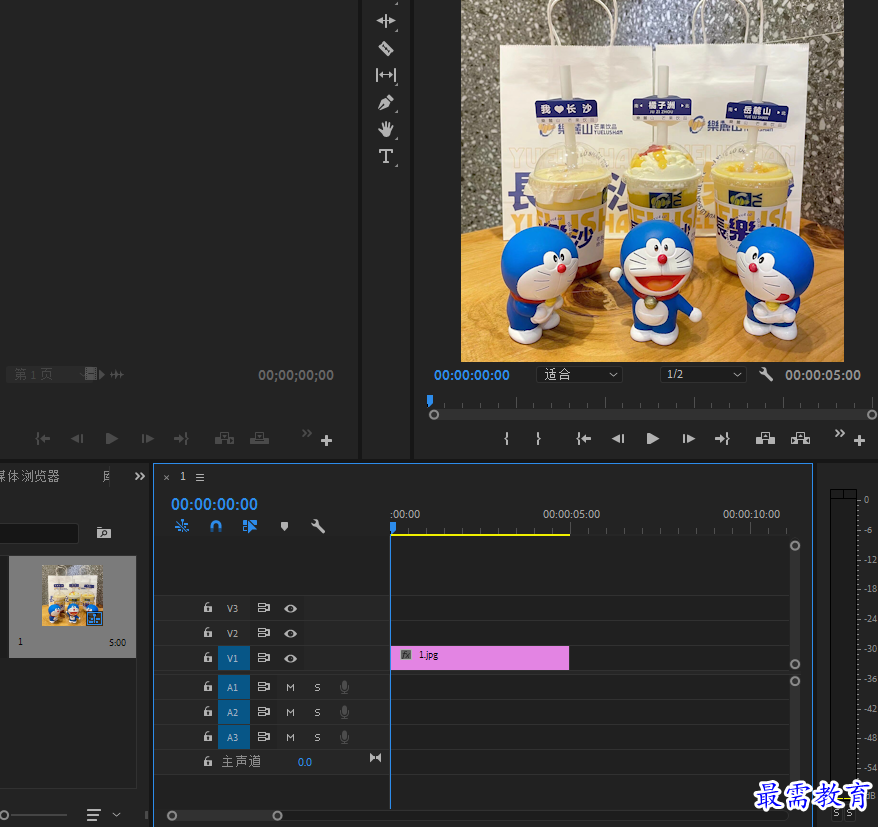Viewport: 878px width, 827px height.
Task: Mute audio track A1
Action: 290,688
